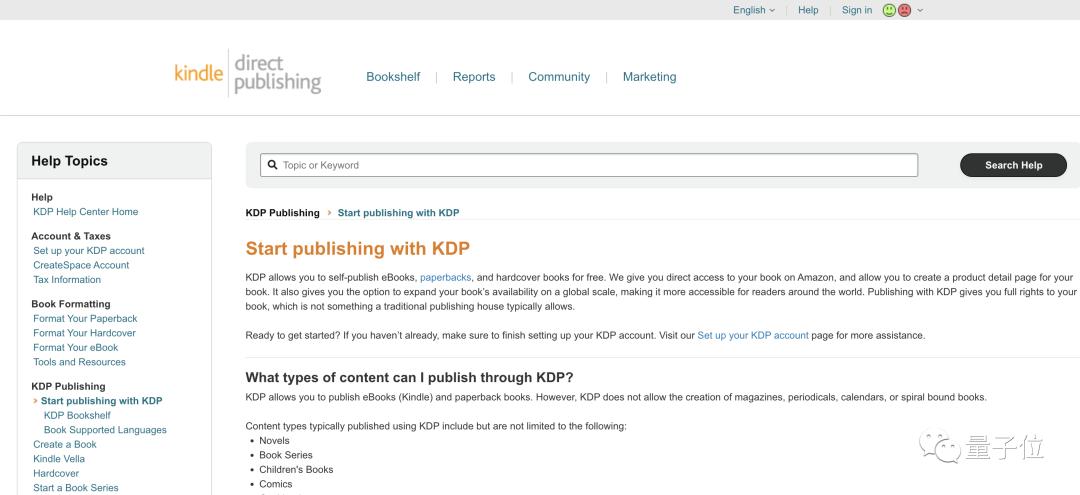1080x495 pixels.
Task: Click the Book Formatting section heading
Action: [71, 304]
